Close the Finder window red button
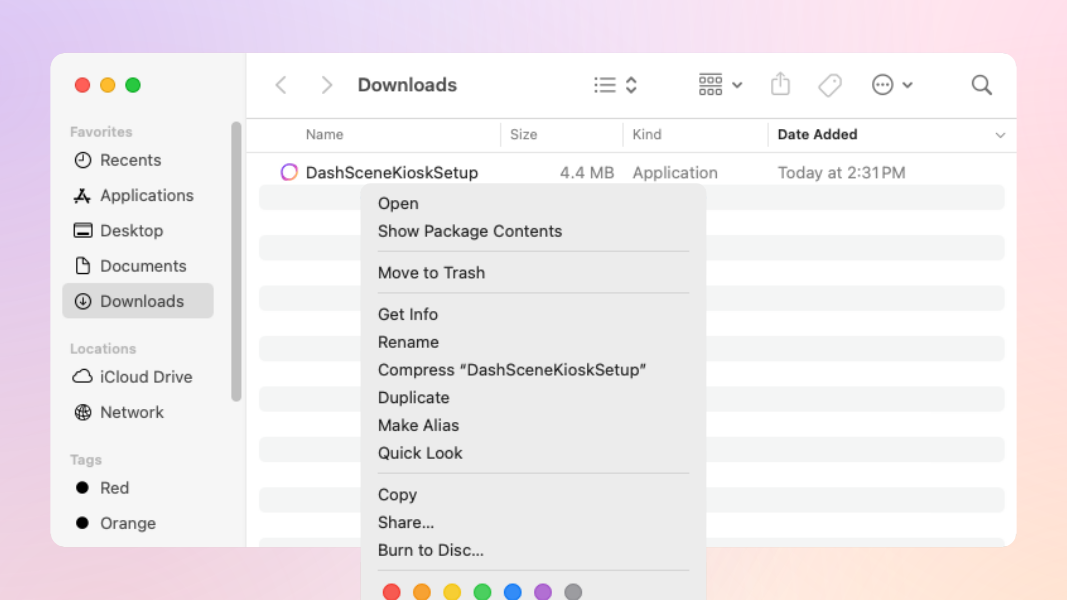The image size is (1067, 600). pyautogui.click(x=82, y=85)
